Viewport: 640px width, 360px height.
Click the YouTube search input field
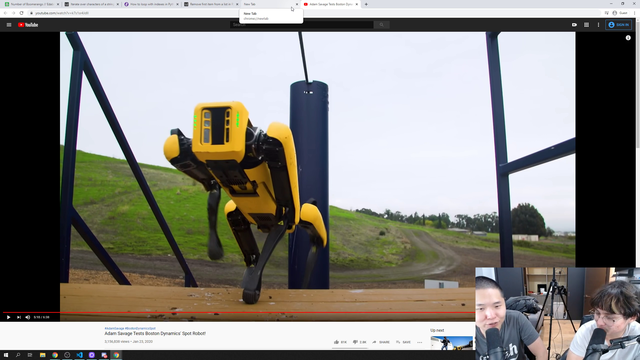click(302, 25)
